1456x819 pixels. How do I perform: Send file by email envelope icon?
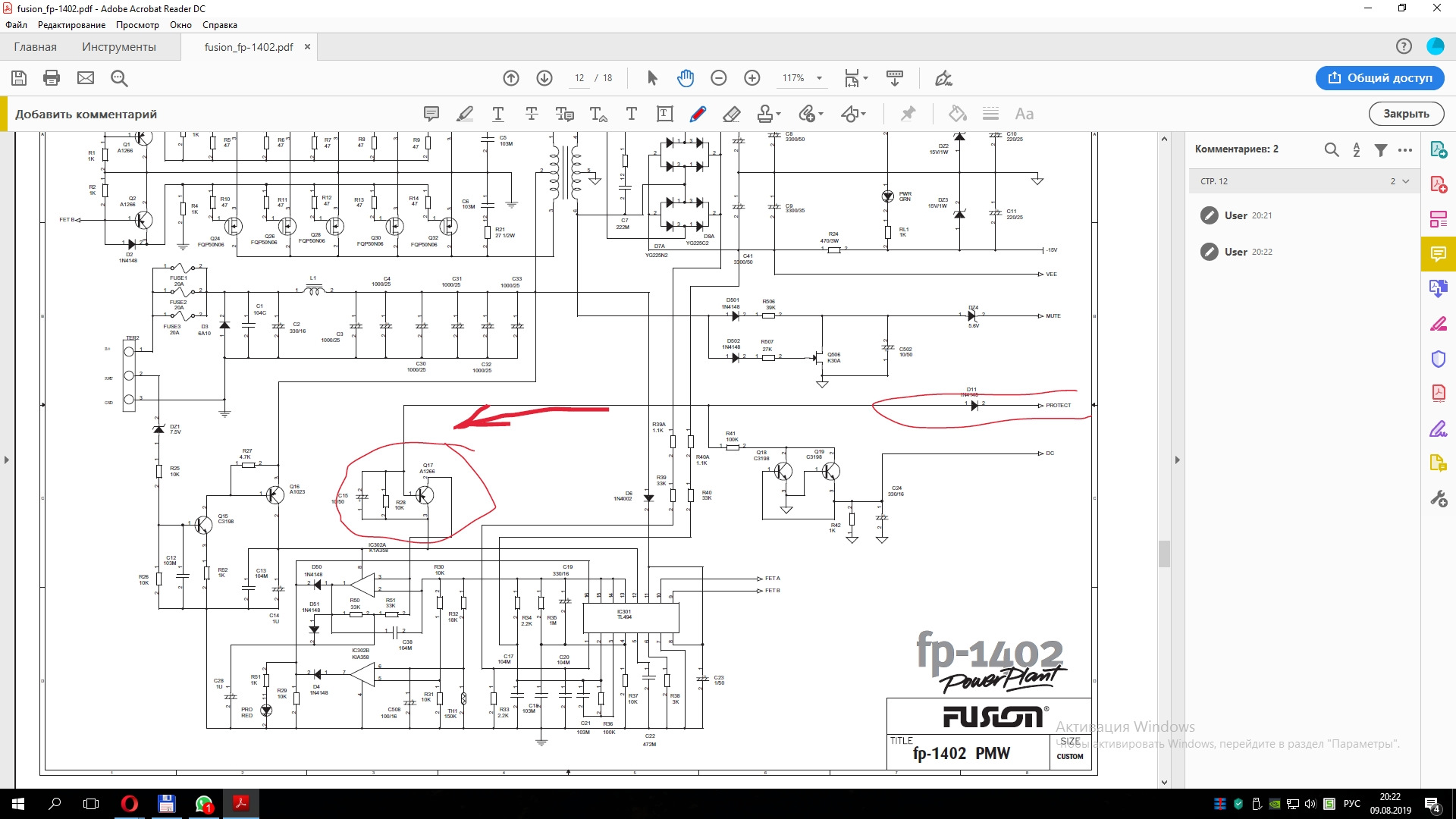point(86,78)
